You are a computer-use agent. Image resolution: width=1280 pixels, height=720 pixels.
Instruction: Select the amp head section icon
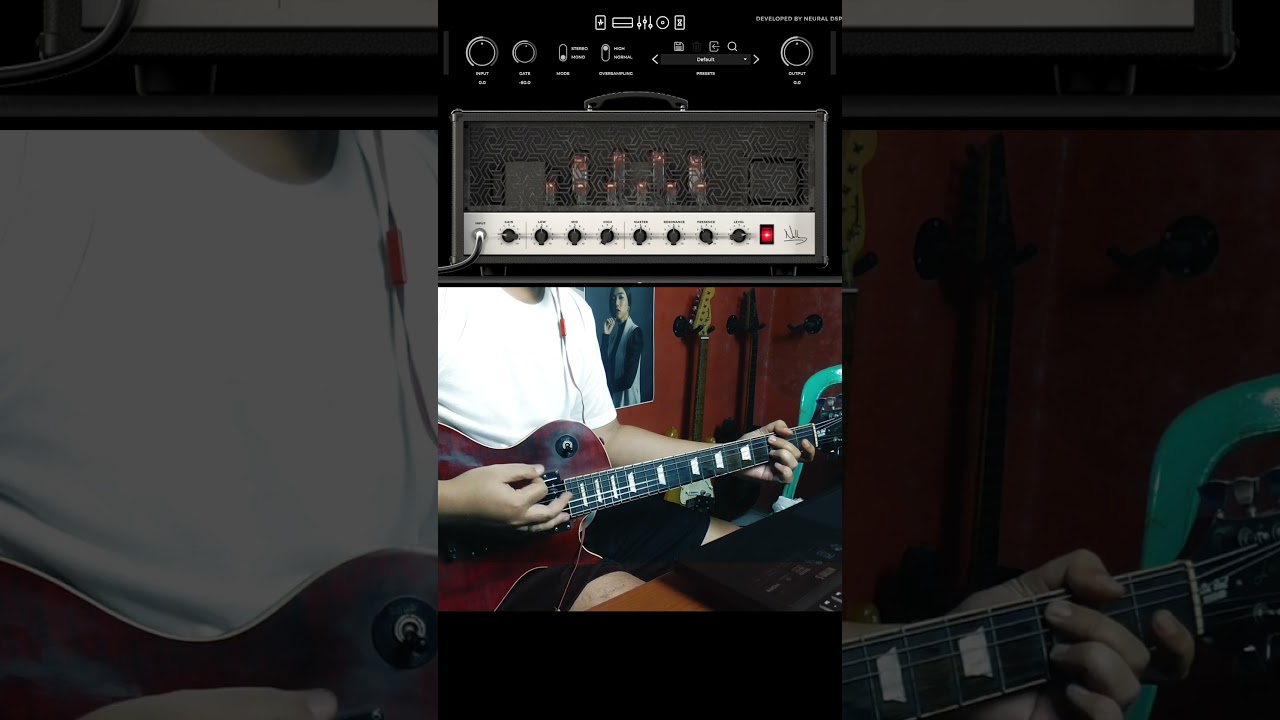pyautogui.click(x=622, y=22)
